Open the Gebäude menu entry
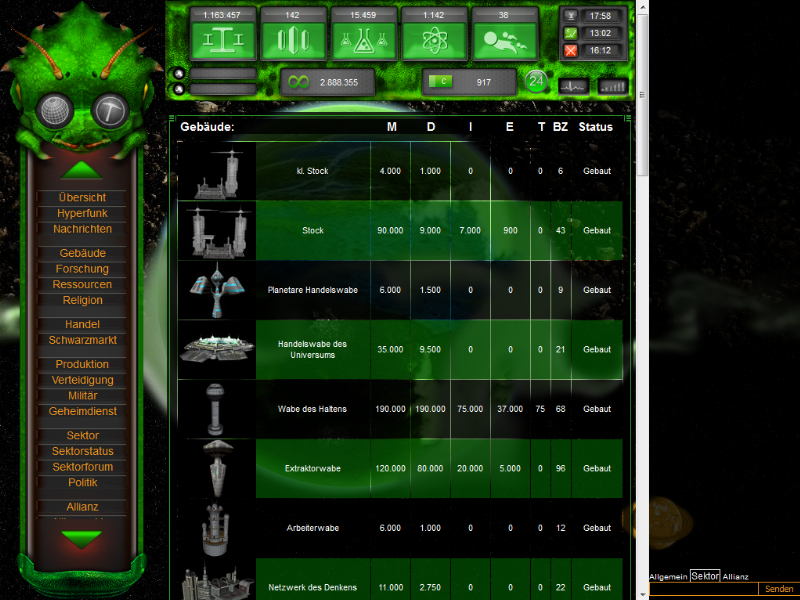Image resolution: width=800 pixels, height=600 pixels. point(80,253)
